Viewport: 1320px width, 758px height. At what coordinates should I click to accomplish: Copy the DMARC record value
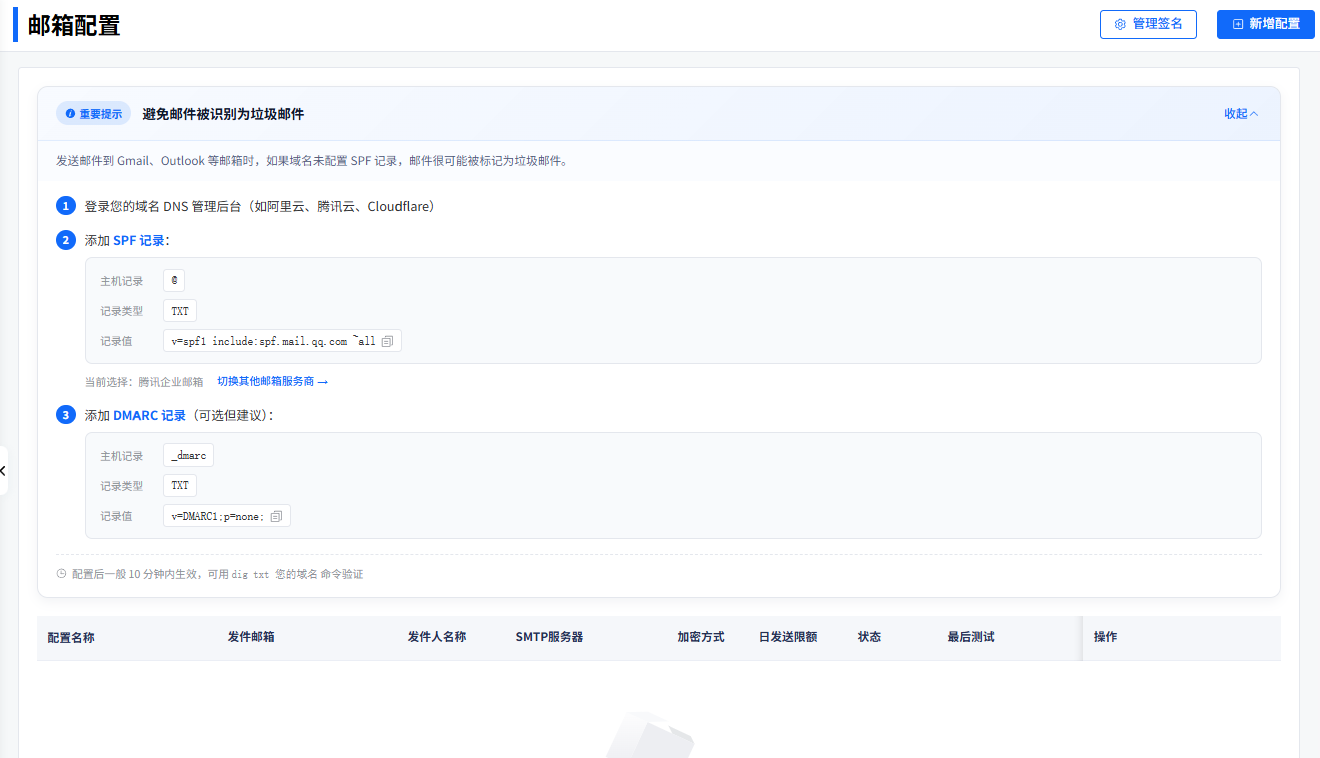(x=276, y=516)
